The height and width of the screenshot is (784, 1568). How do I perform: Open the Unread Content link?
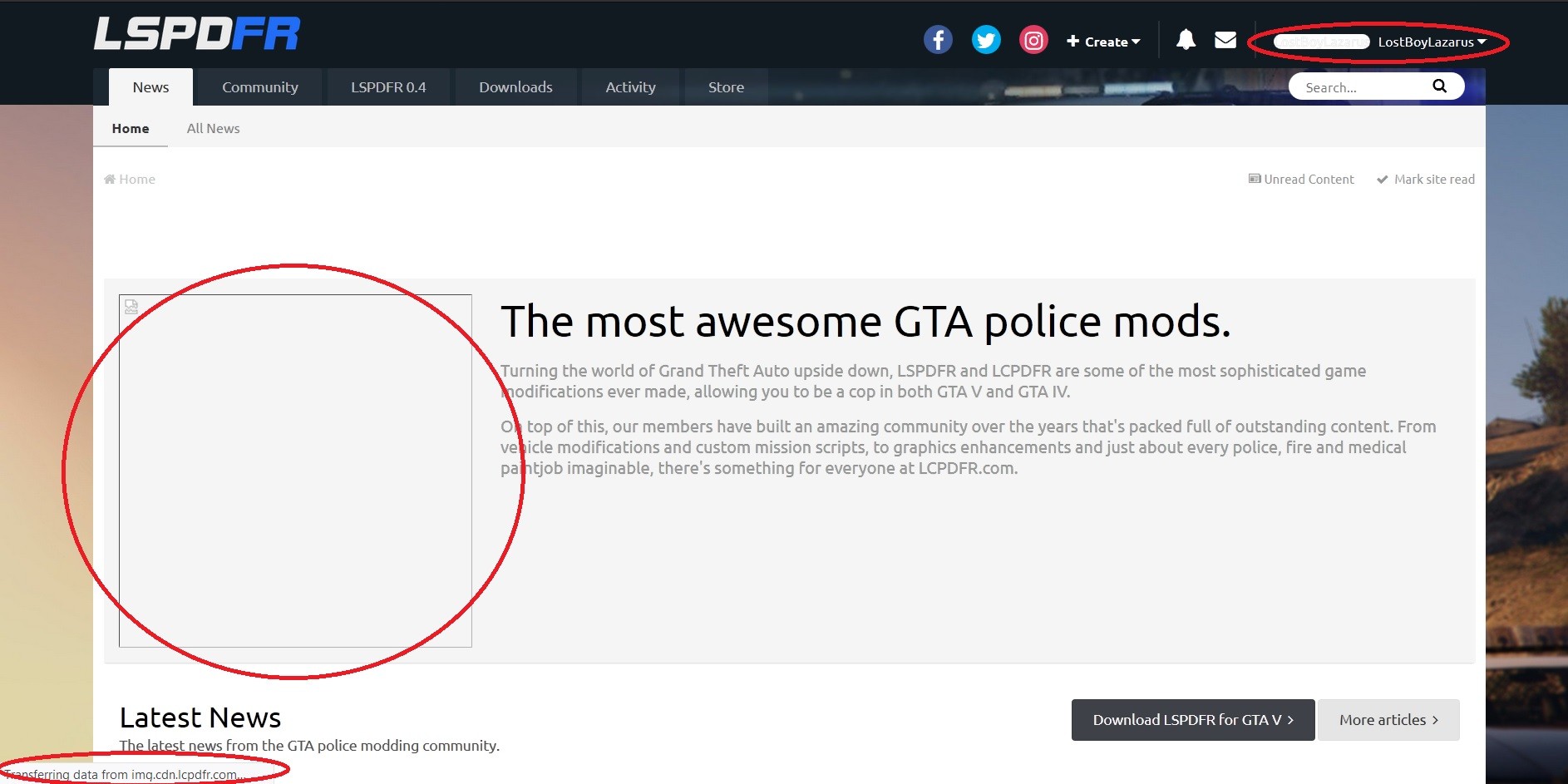click(1301, 180)
